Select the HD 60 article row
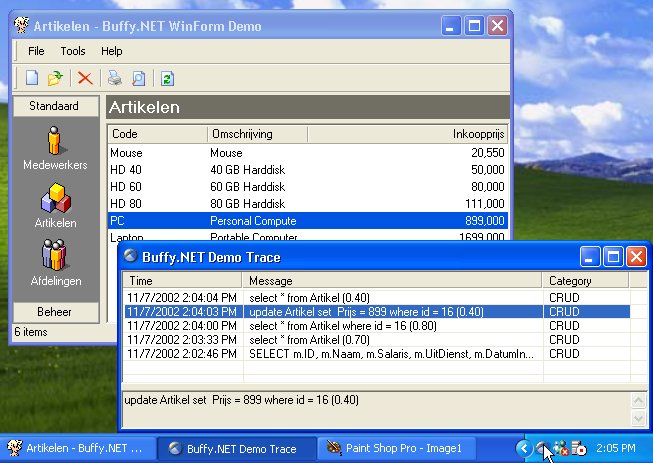 (307, 187)
